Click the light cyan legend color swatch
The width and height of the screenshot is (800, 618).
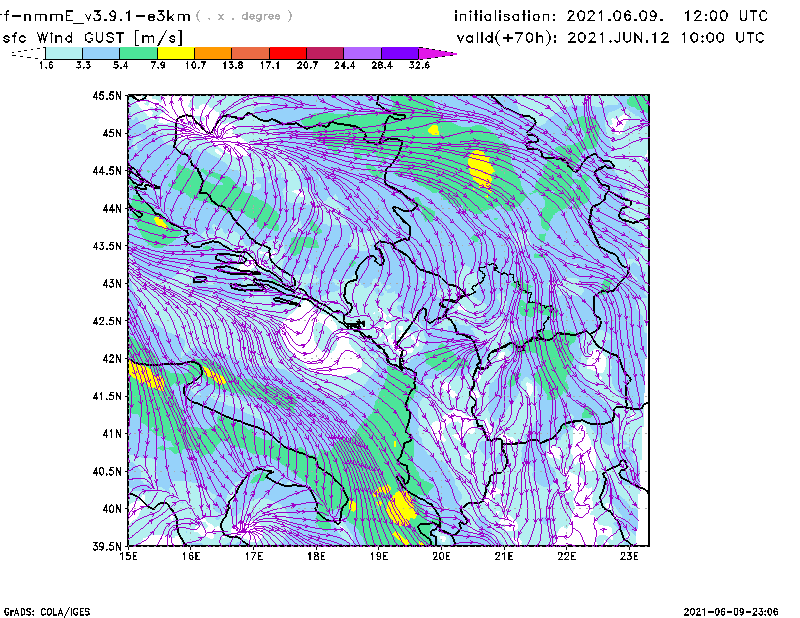[x=64, y=53]
